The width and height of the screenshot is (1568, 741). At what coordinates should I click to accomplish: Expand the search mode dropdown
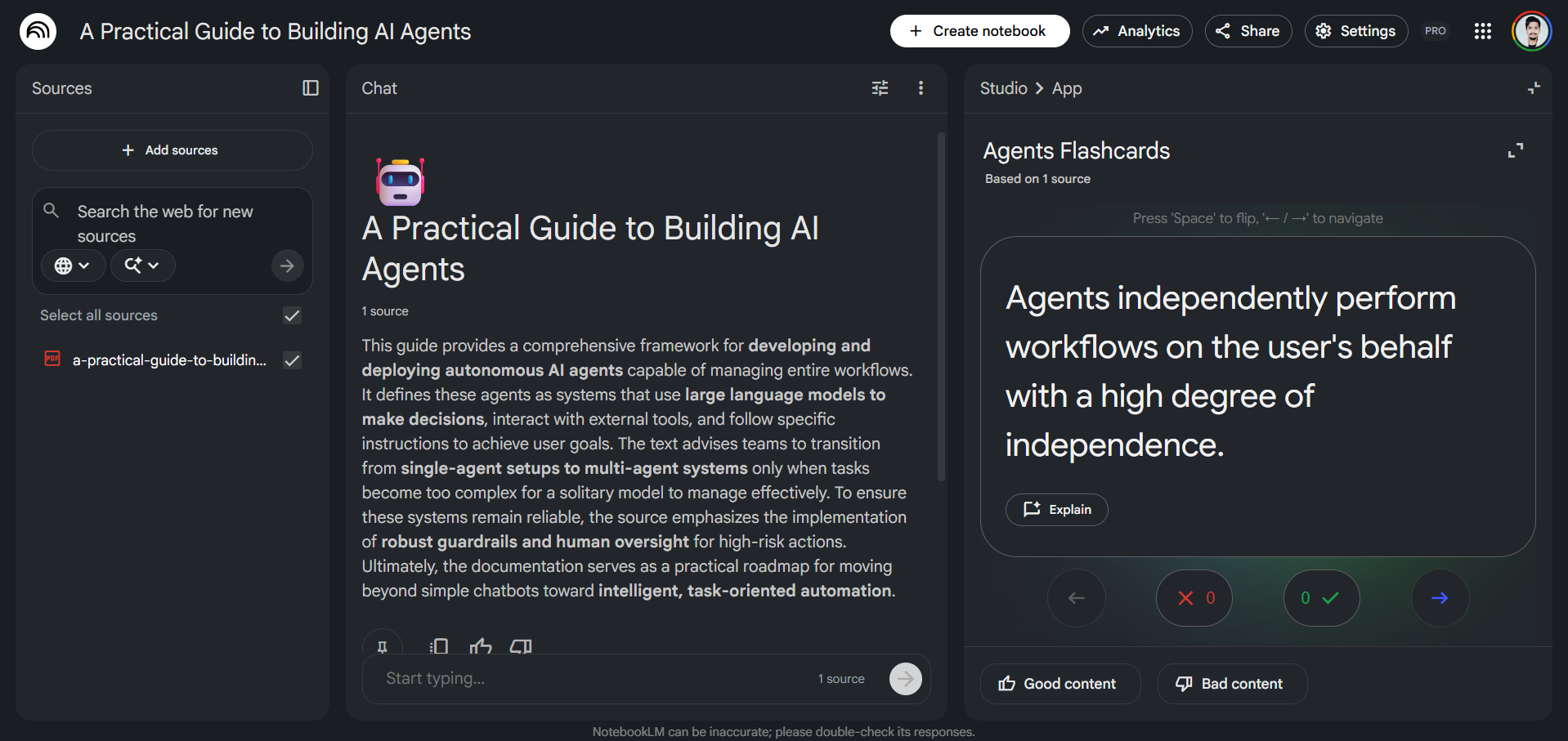(x=142, y=266)
